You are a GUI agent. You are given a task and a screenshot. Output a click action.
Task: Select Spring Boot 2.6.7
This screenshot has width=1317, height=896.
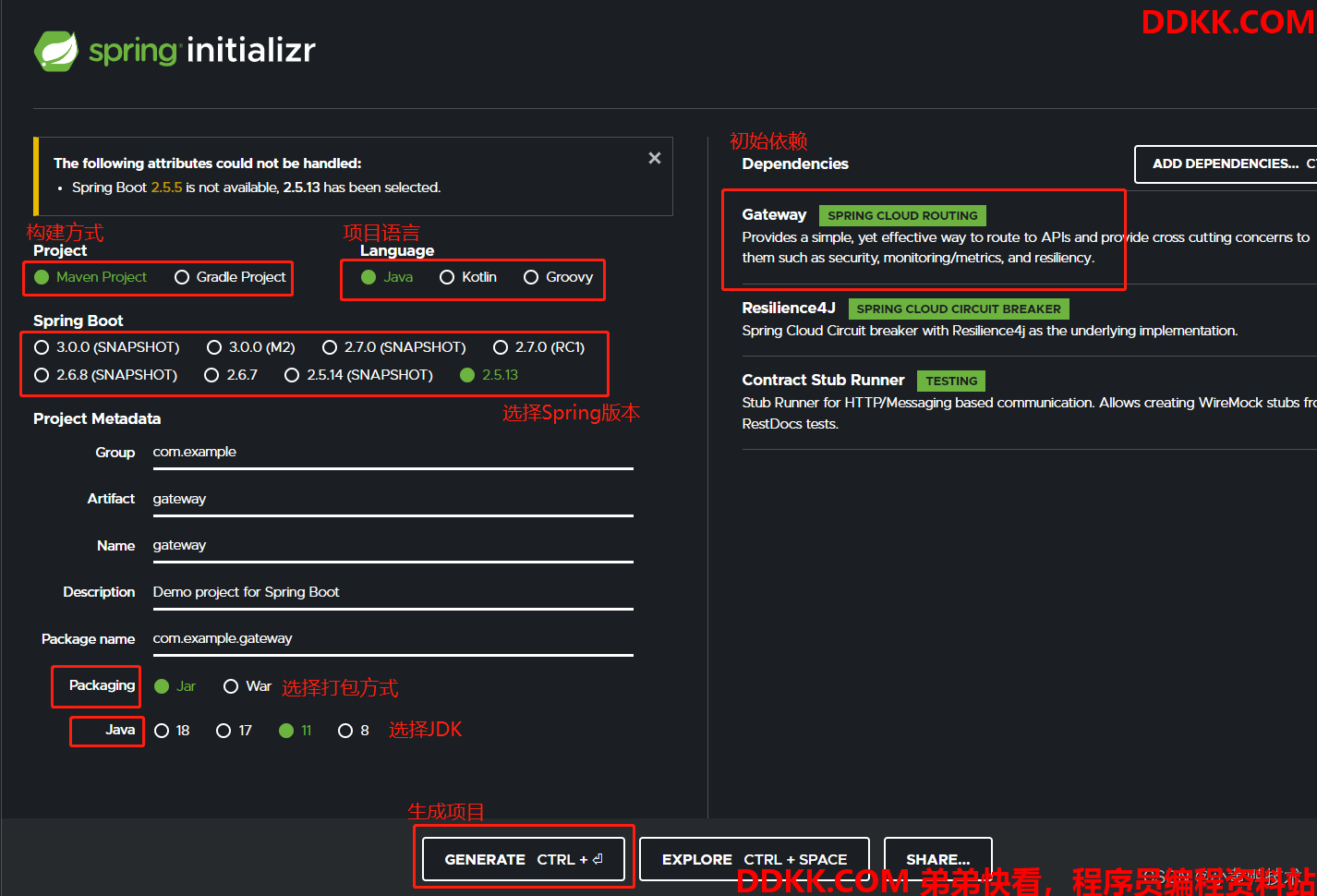click(231, 375)
